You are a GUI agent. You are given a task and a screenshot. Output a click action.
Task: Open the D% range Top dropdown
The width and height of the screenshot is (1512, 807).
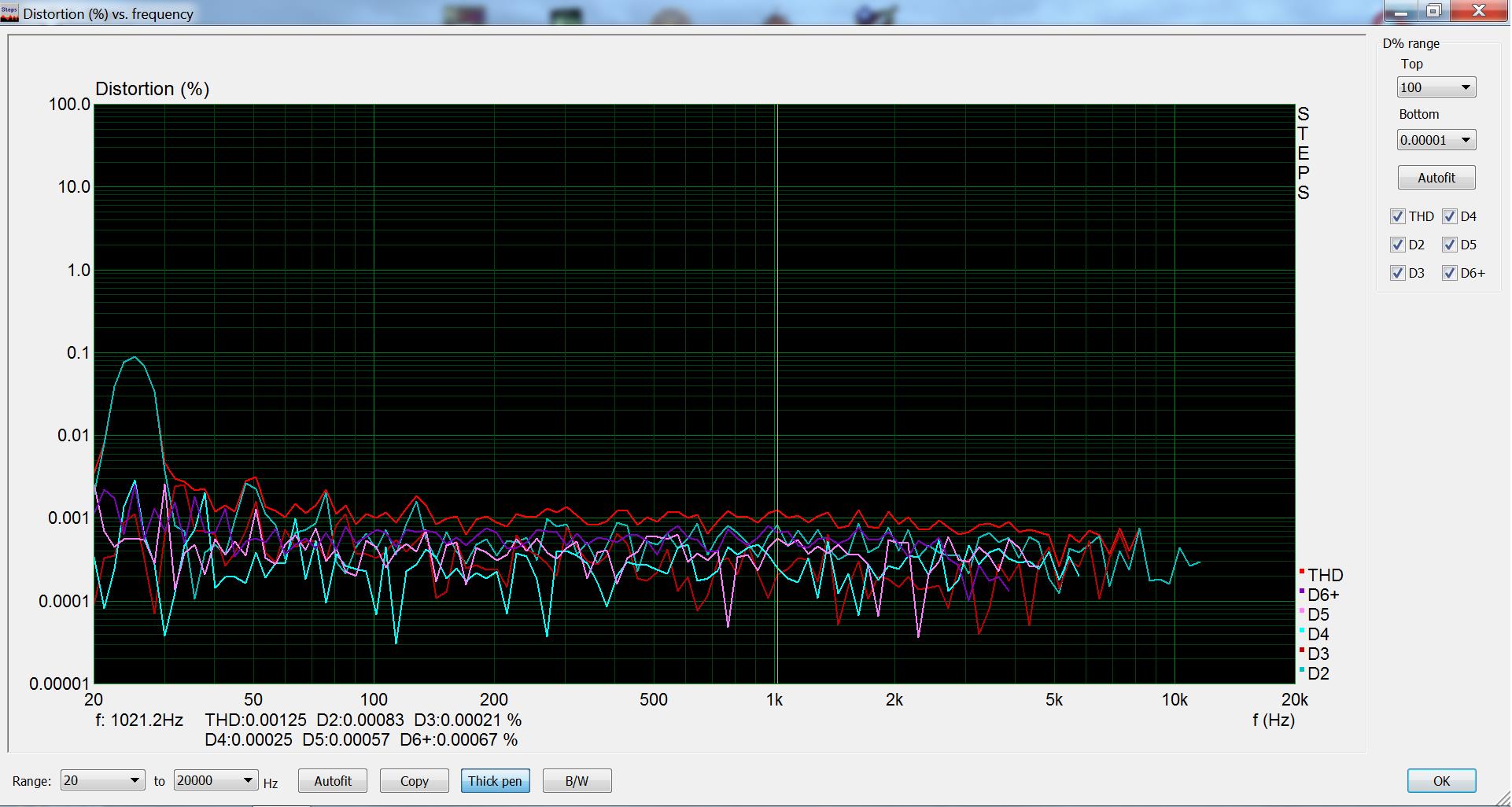coord(1436,87)
